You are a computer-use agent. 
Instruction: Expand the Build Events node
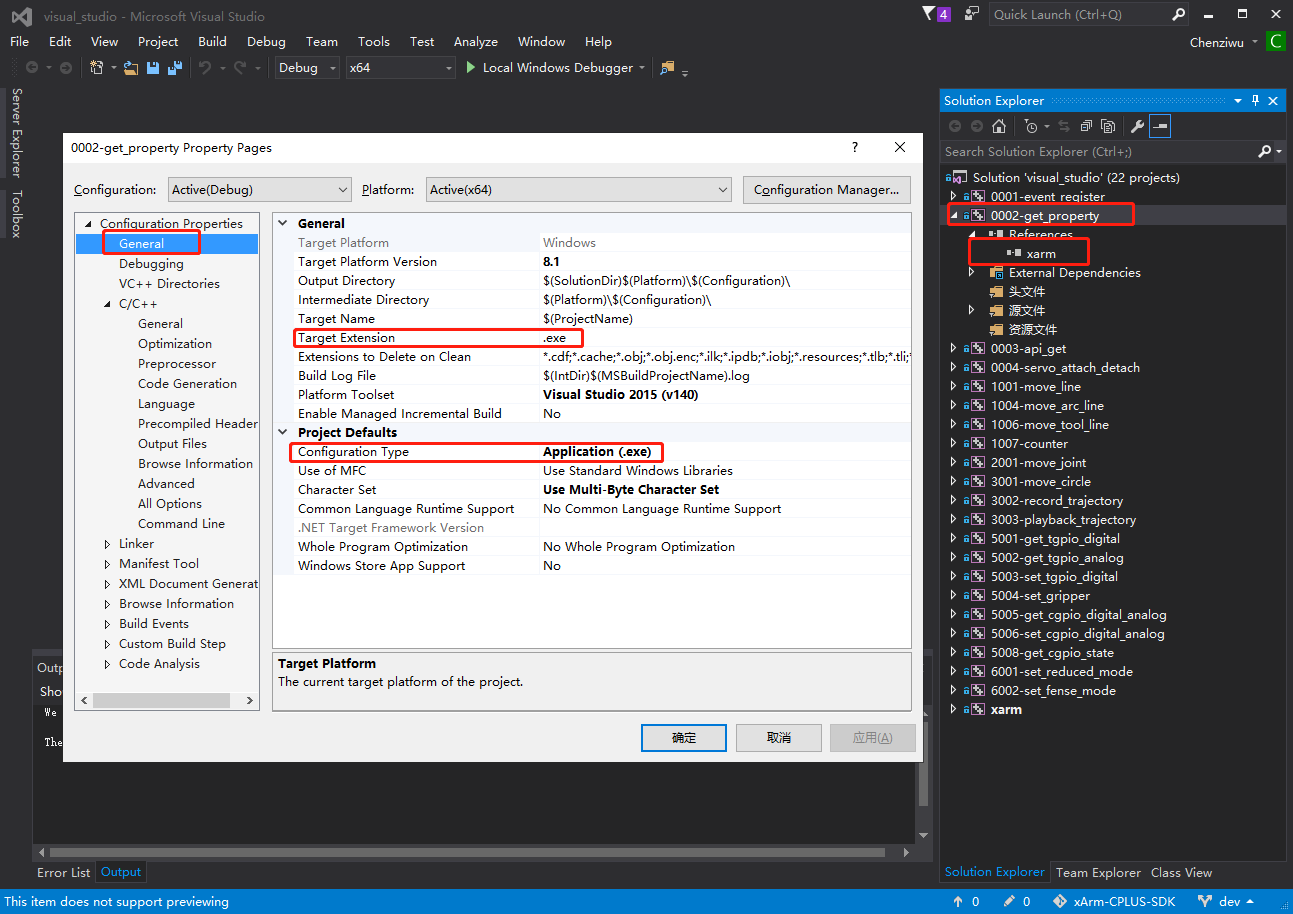[x=108, y=624]
